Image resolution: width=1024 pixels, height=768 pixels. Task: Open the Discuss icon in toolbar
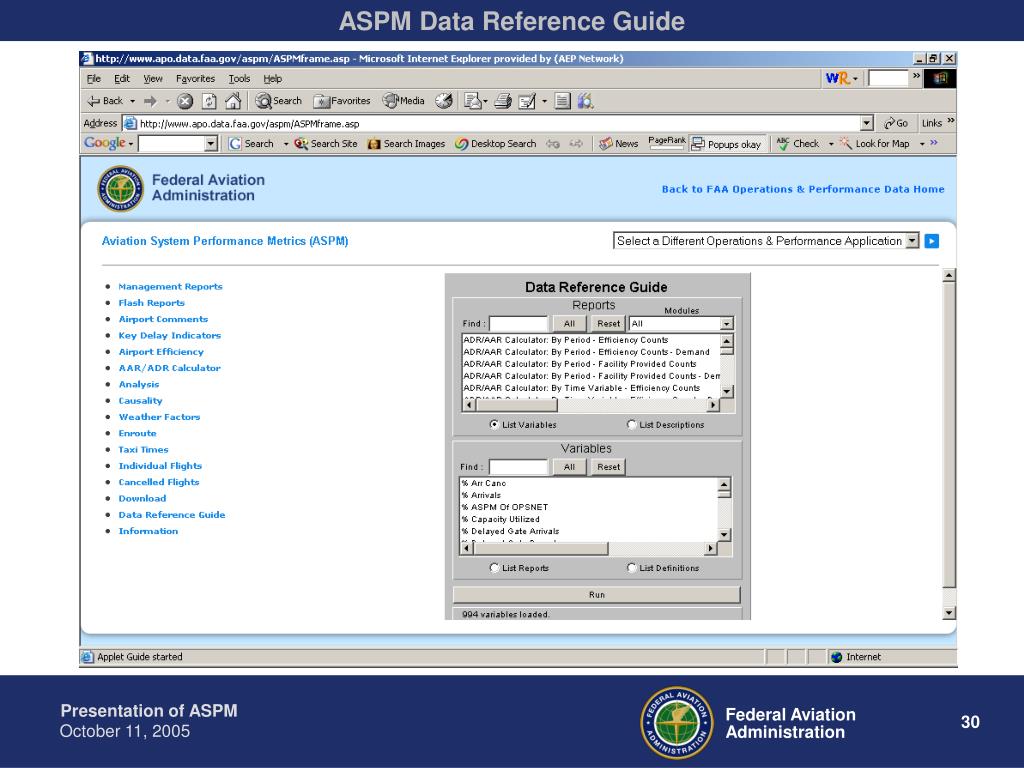click(562, 101)
